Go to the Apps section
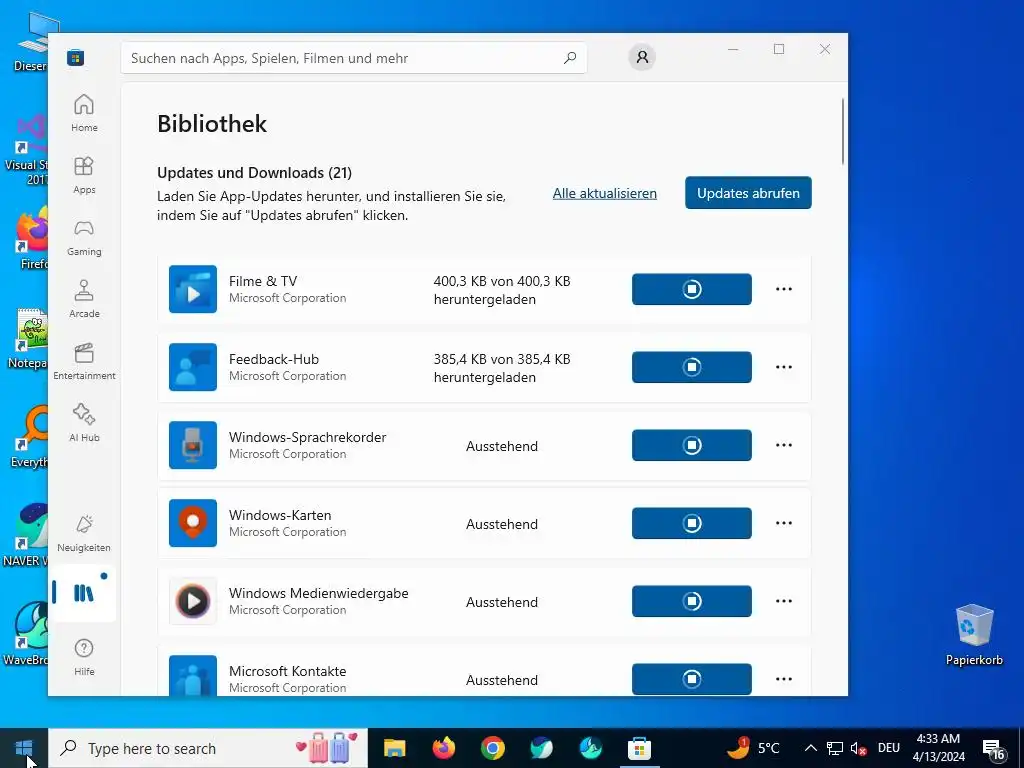Image resolution: width=1024 pixels, height=768 pixels. click(x=84, y=175)
